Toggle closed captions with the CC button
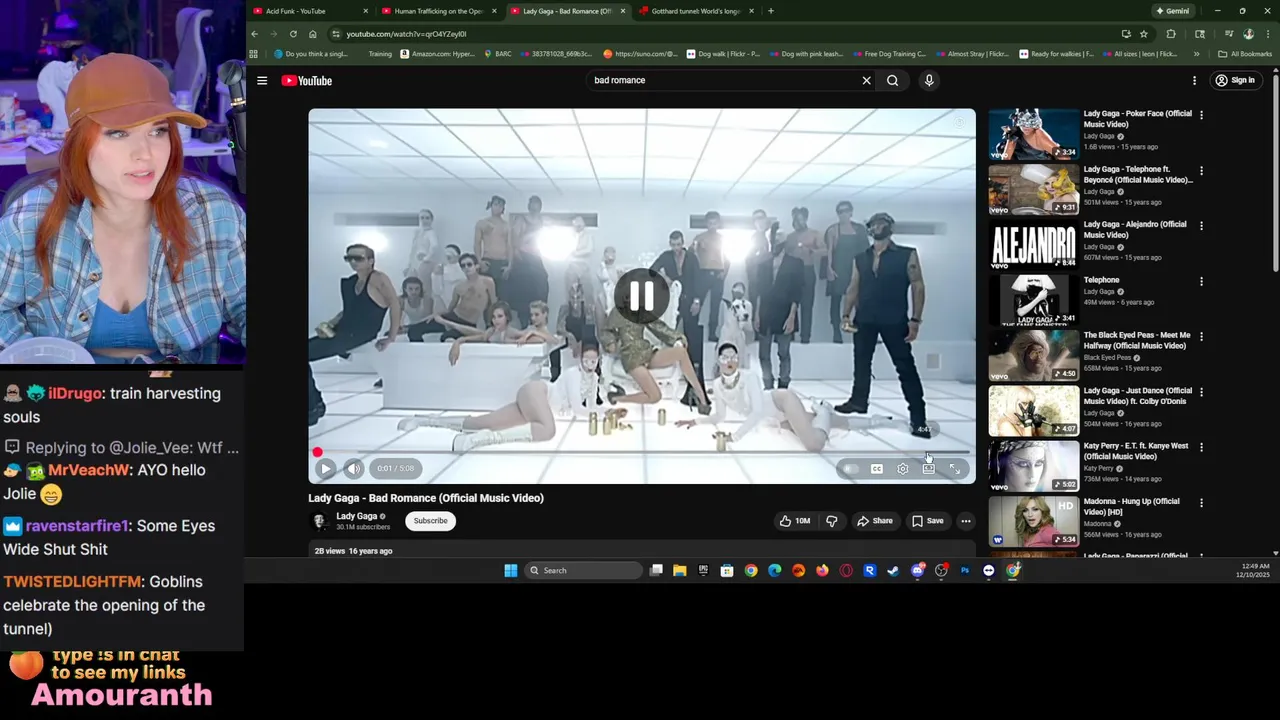This screenshot has width=1280, height=720. point(877,468)
